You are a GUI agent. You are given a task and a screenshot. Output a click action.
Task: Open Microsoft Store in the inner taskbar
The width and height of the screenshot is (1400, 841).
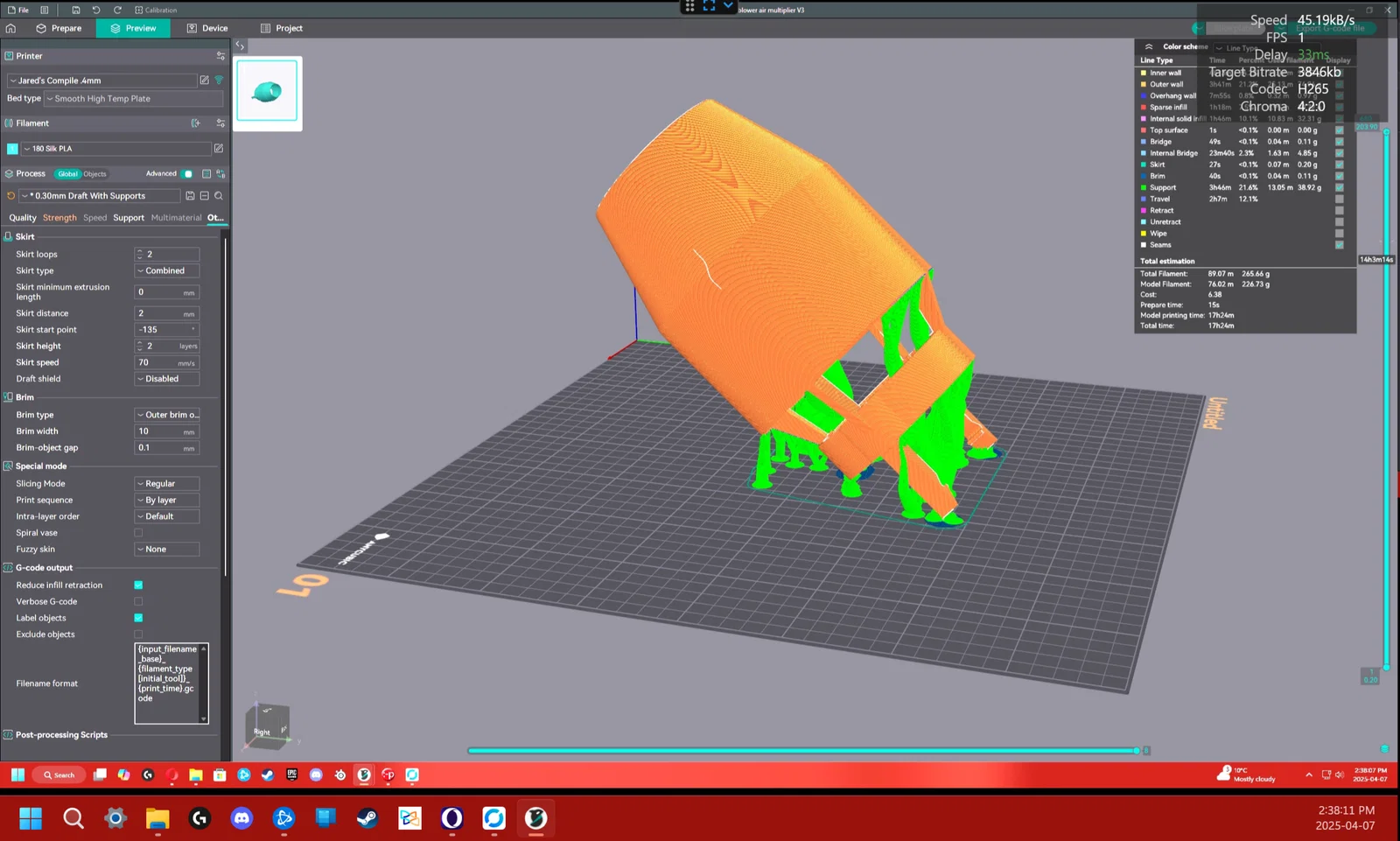[x=220, y=774]
